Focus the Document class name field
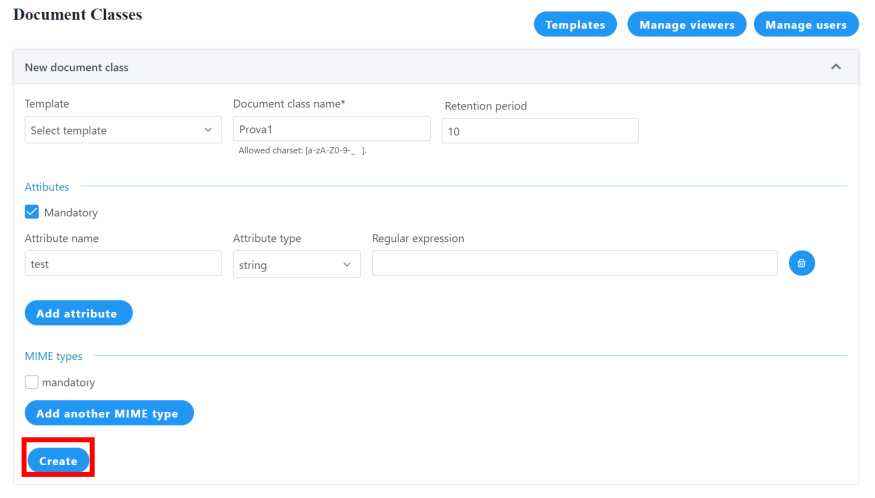Image resolution: width=875 pixels, height=498 pixels. tap(331, 129)
